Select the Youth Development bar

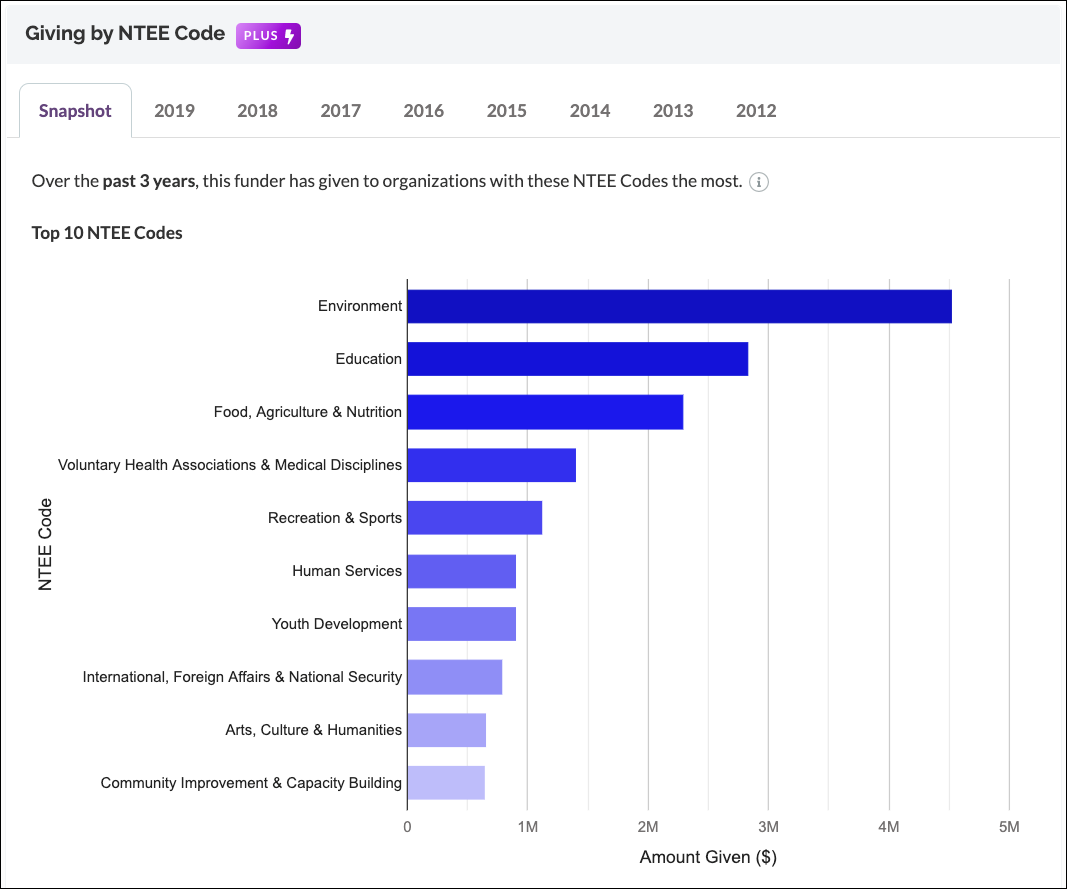click(460, 623)
